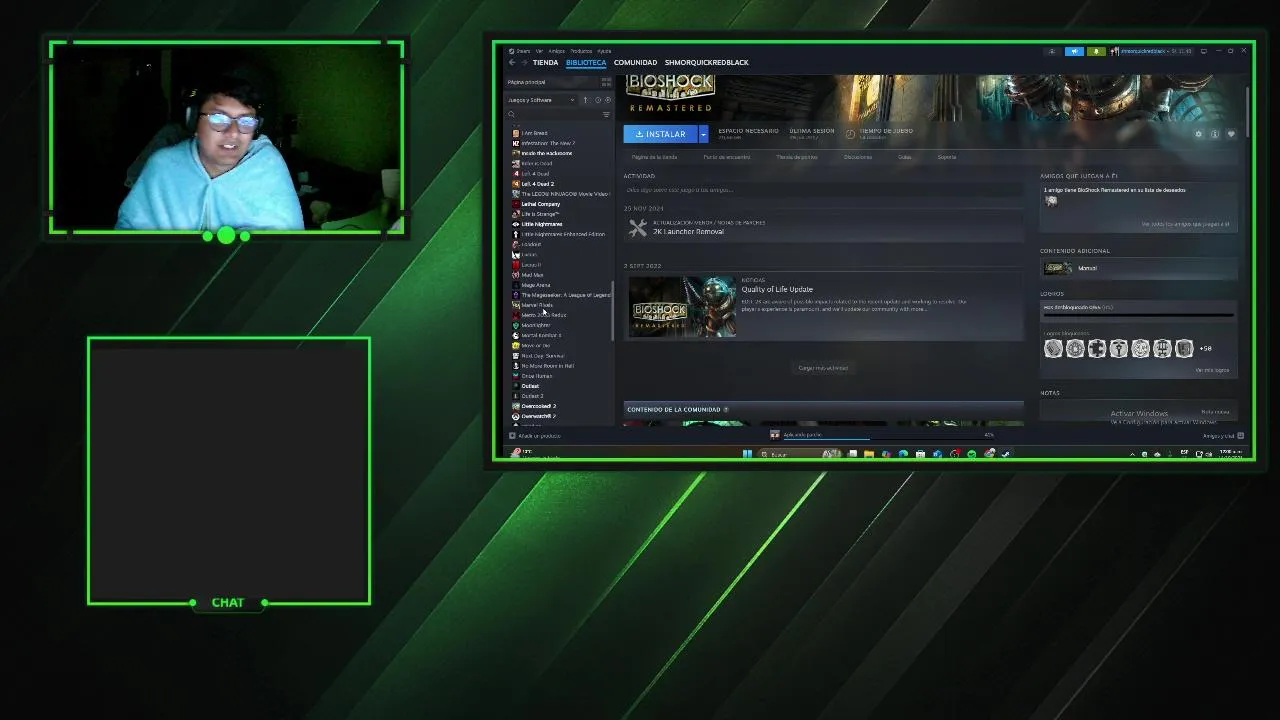The image size is (1280, 720).
Task: Switch to the COMUNIDAD tab
Action: pyautogui.click(x=635, y=62)
